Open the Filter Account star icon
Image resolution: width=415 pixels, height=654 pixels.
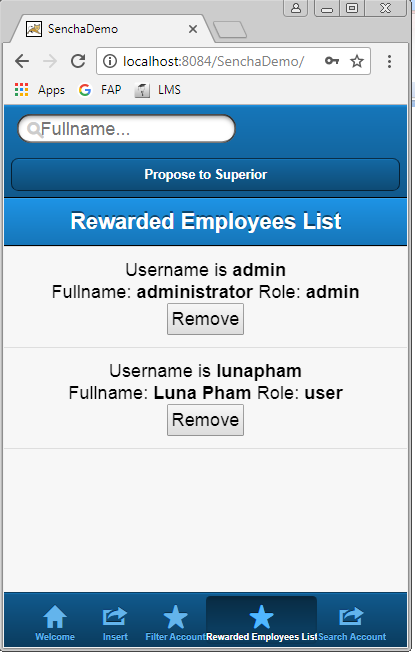(175, 617)
